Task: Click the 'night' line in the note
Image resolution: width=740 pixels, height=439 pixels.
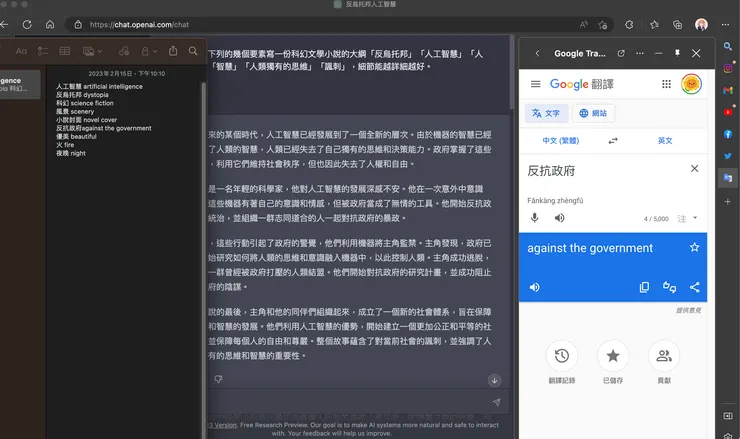Action: click(x=71, y=153)
